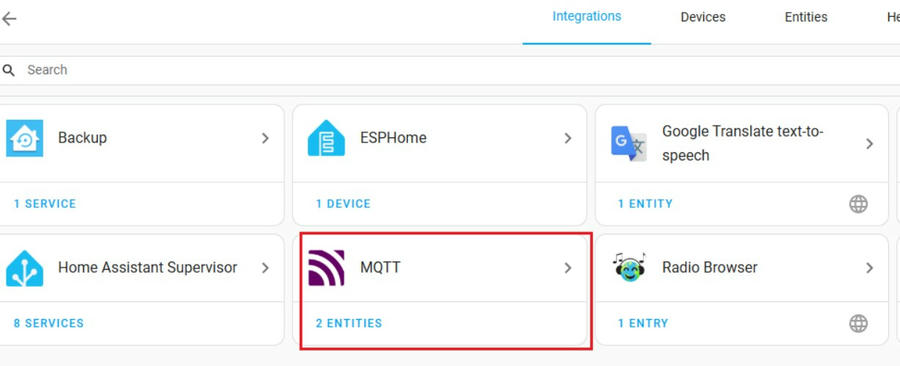Expand the MQTT integration chevron
This screenshot has width=900, height=366.
tap(568, 268)
